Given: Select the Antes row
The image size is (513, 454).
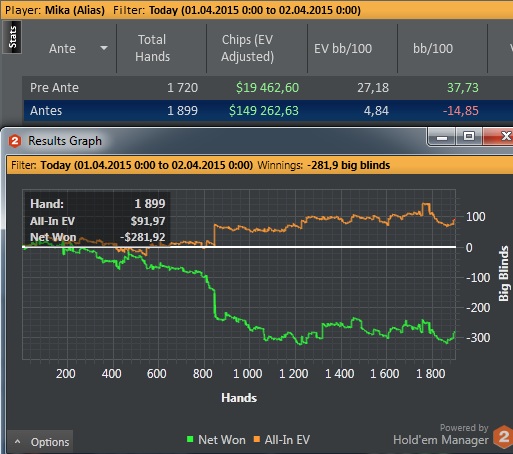Looking at the screenshot, I should pyautogui.click(x=268, y=110).
